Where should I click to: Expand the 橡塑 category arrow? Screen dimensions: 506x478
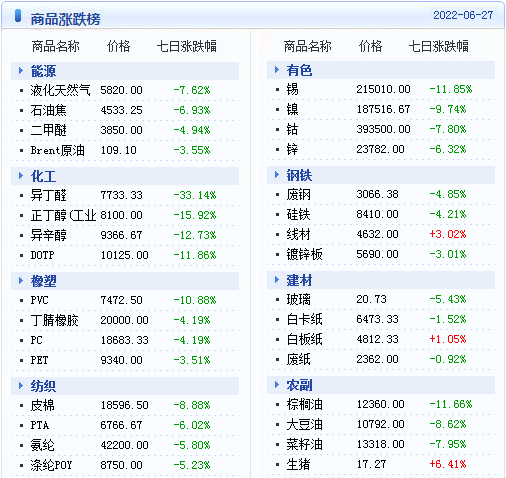[21, 281]
